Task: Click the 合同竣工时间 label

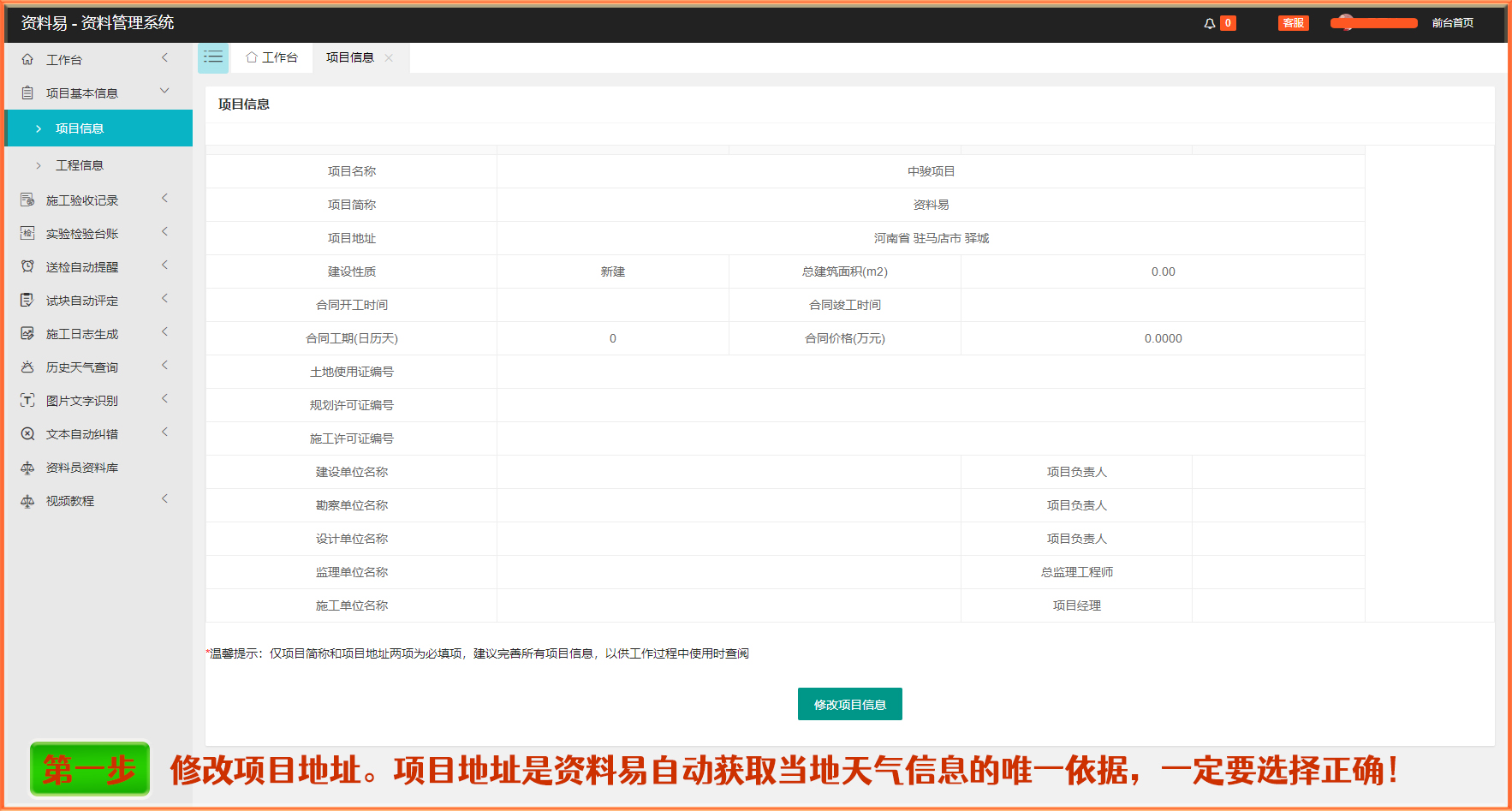Action: (845, 305)
